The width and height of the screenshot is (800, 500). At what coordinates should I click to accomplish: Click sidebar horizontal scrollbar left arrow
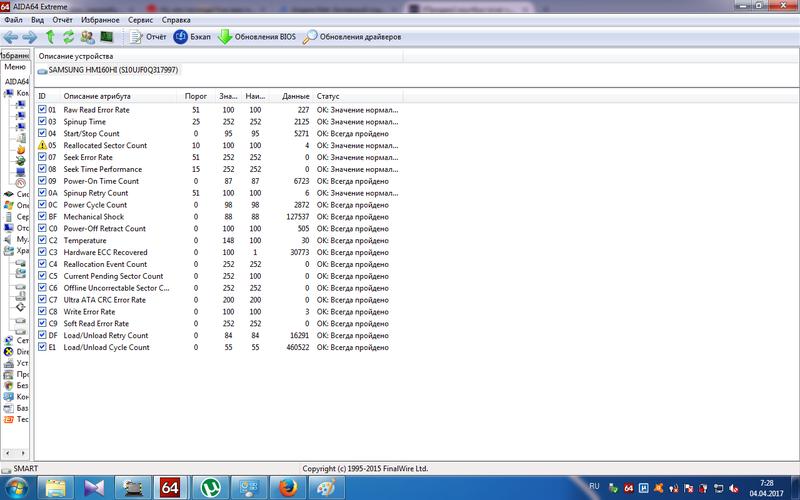tap(7, 453)
